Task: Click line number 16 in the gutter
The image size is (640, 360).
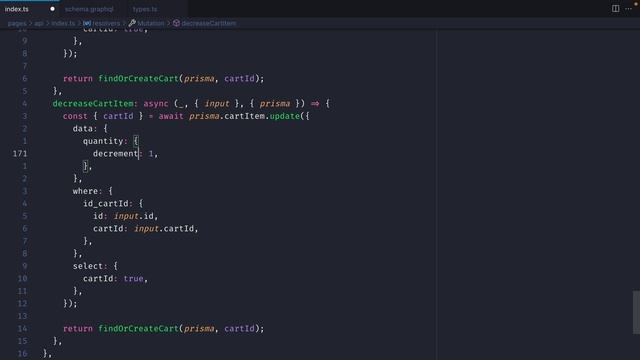Action: pos(22,353)
